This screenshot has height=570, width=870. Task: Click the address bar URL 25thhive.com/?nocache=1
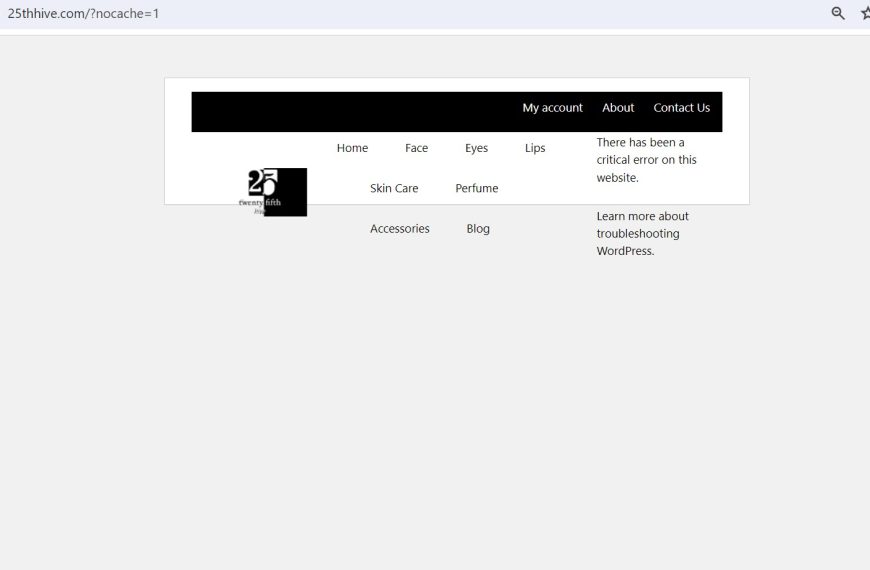pos(83,13)
